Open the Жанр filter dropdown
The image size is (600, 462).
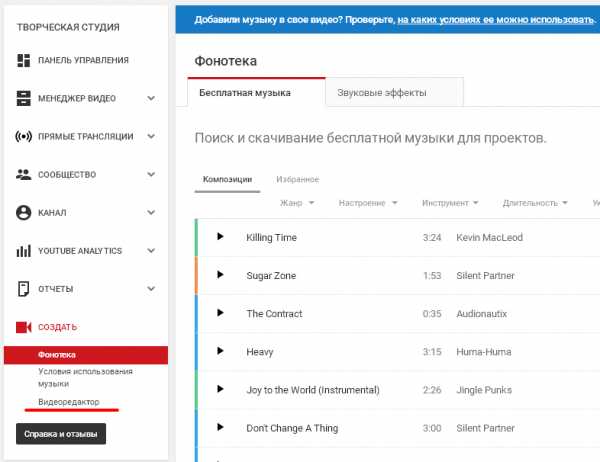click(x=297, y=203)
